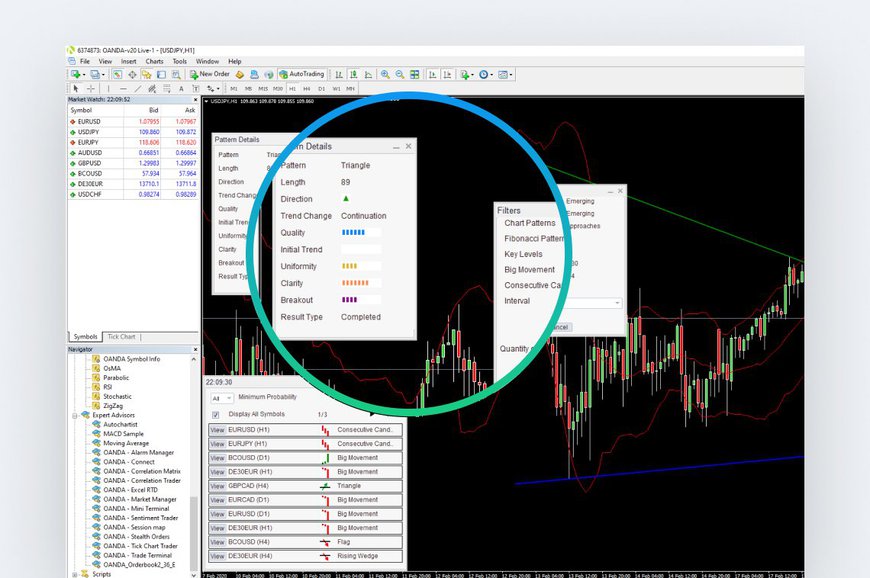This screenshot has width=870, height=578.
Task: Select USDJPY row in Market Watch
Action: click(x=100, y=132)
